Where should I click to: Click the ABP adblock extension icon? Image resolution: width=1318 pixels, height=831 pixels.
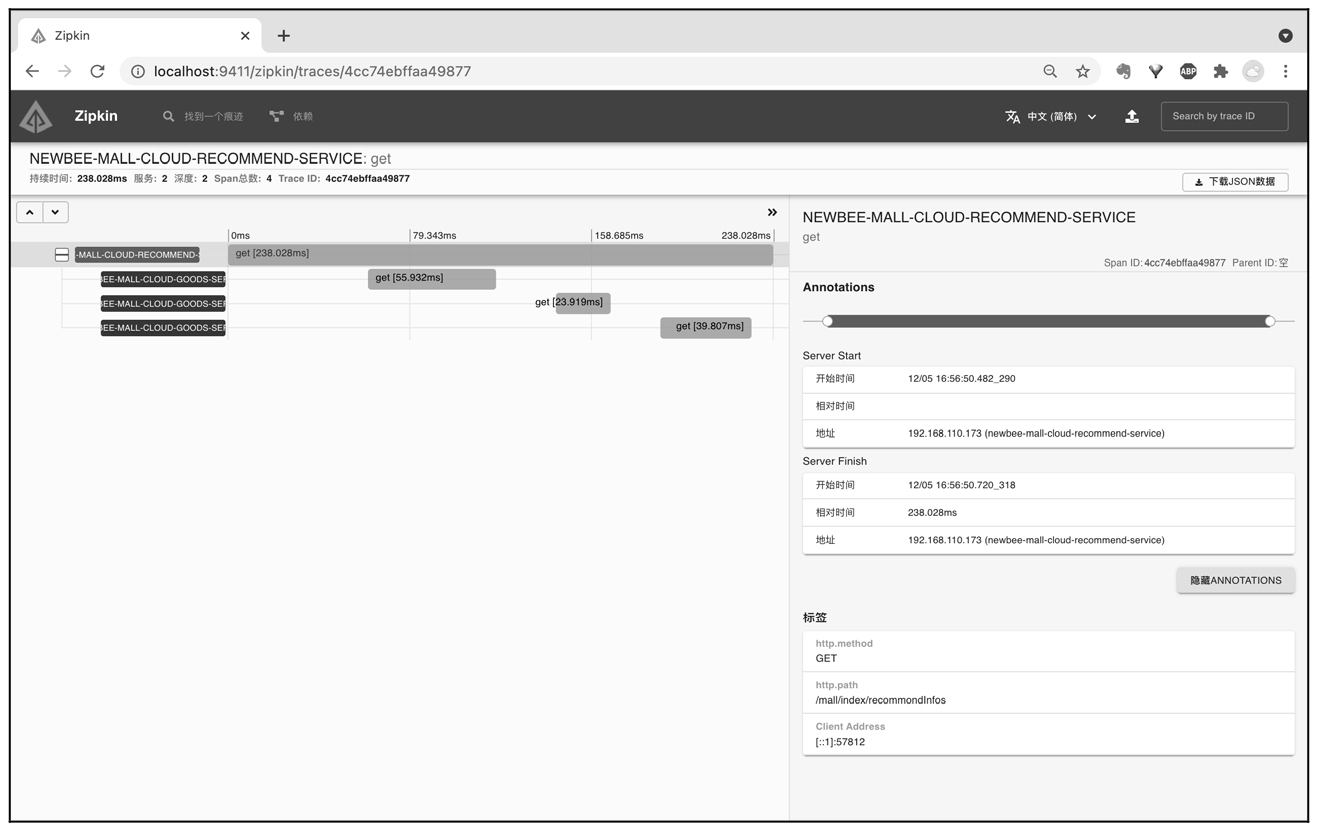[1188, 71]
